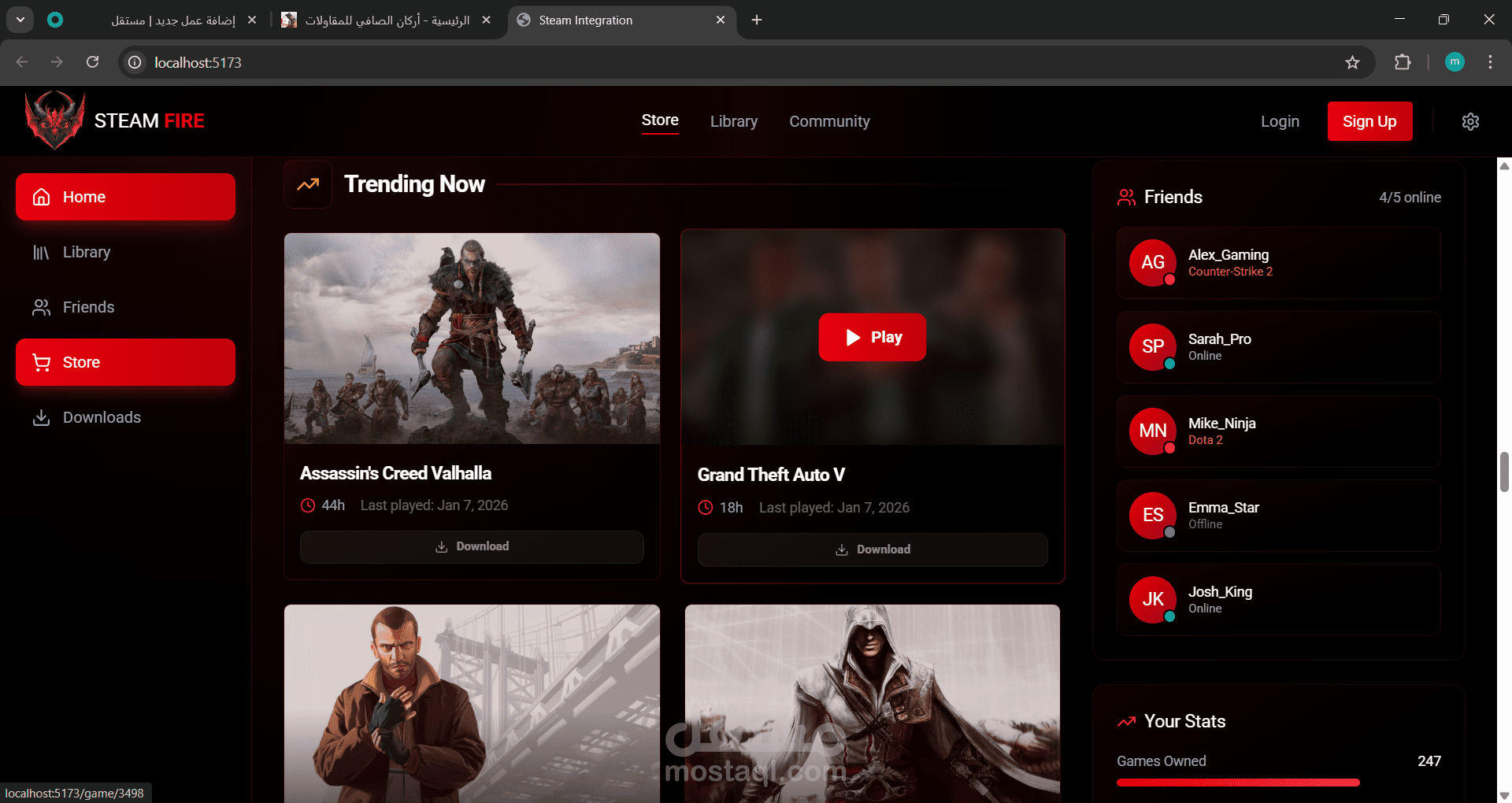Click Josh_King's JK avatar
The image size is (1512, 803).
pos(1153,599)
